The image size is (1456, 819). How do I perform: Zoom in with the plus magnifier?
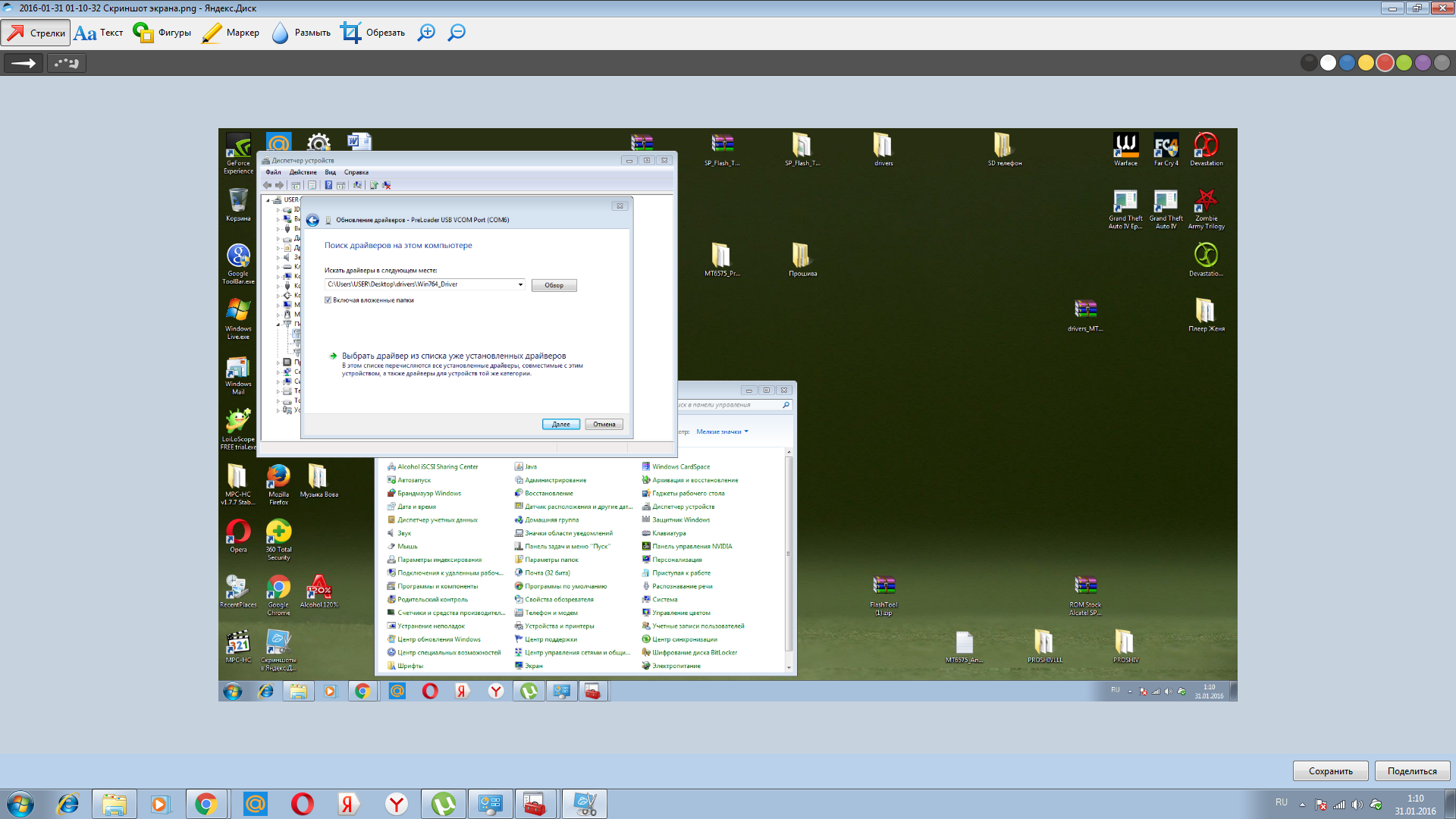[x=427, y=33]
